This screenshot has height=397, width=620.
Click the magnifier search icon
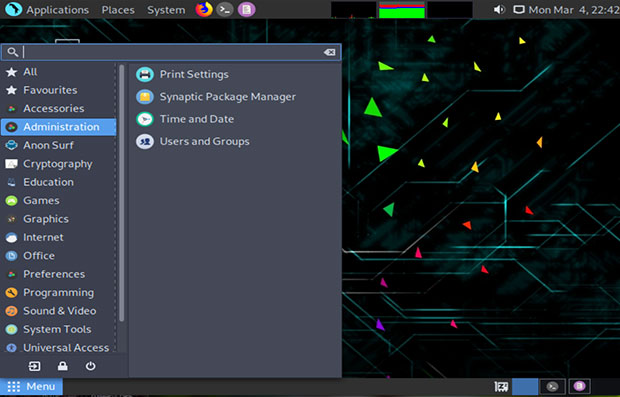pos(12,52)
